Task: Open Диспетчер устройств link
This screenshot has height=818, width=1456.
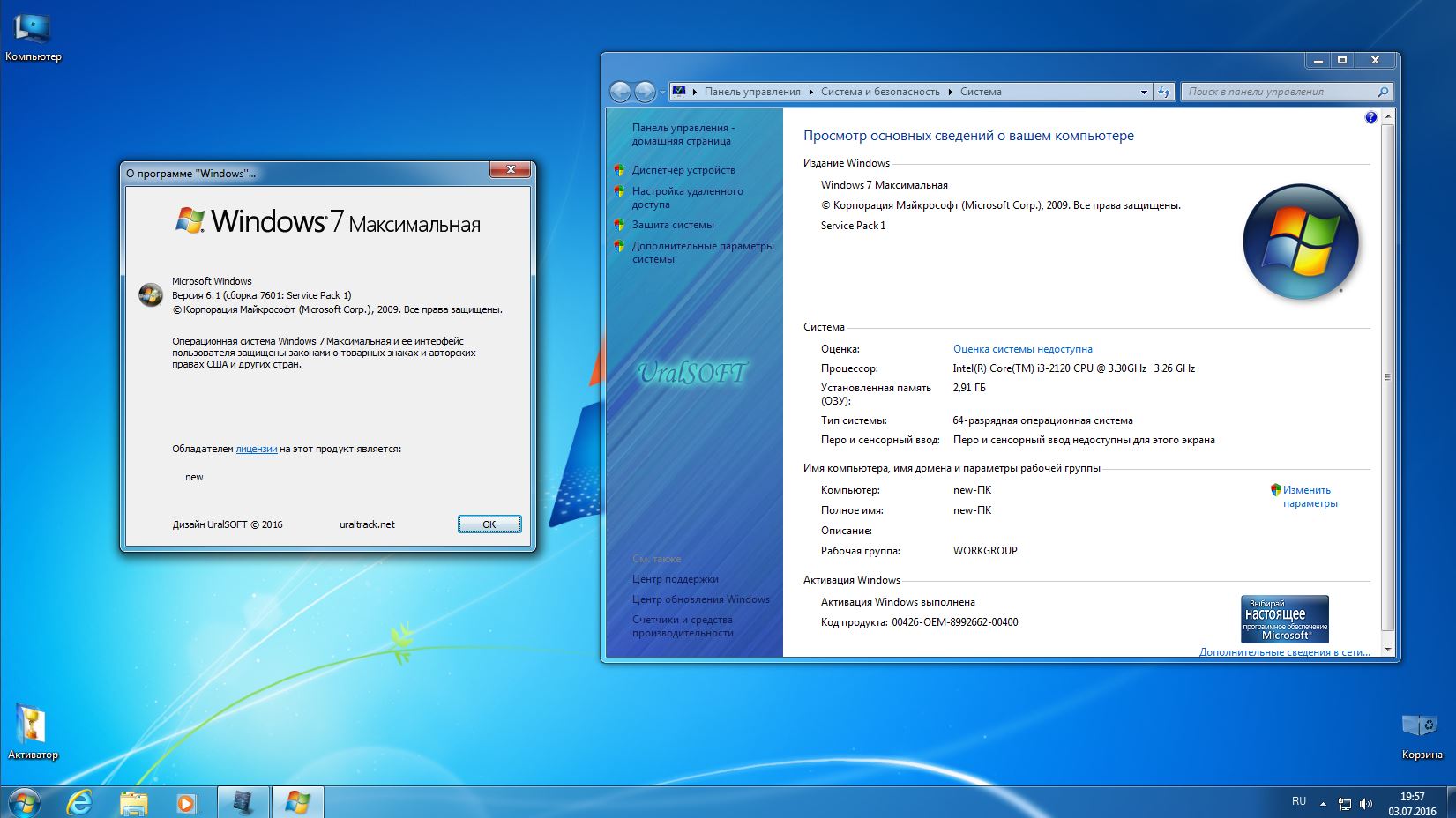Action: pyautogui.click(x=683, y=170)
